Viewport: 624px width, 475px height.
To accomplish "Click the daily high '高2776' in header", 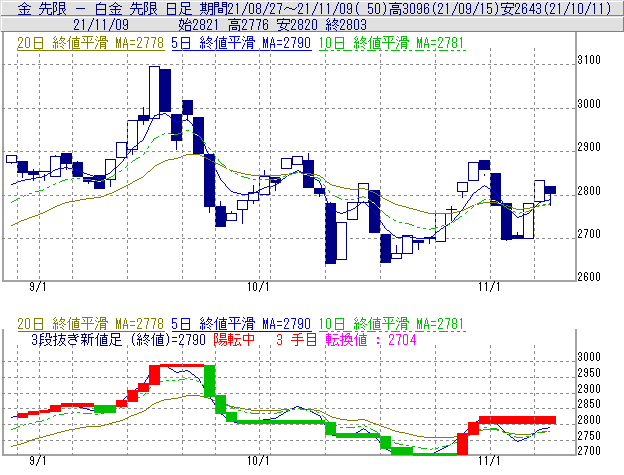I will click(x=248, y=25).
